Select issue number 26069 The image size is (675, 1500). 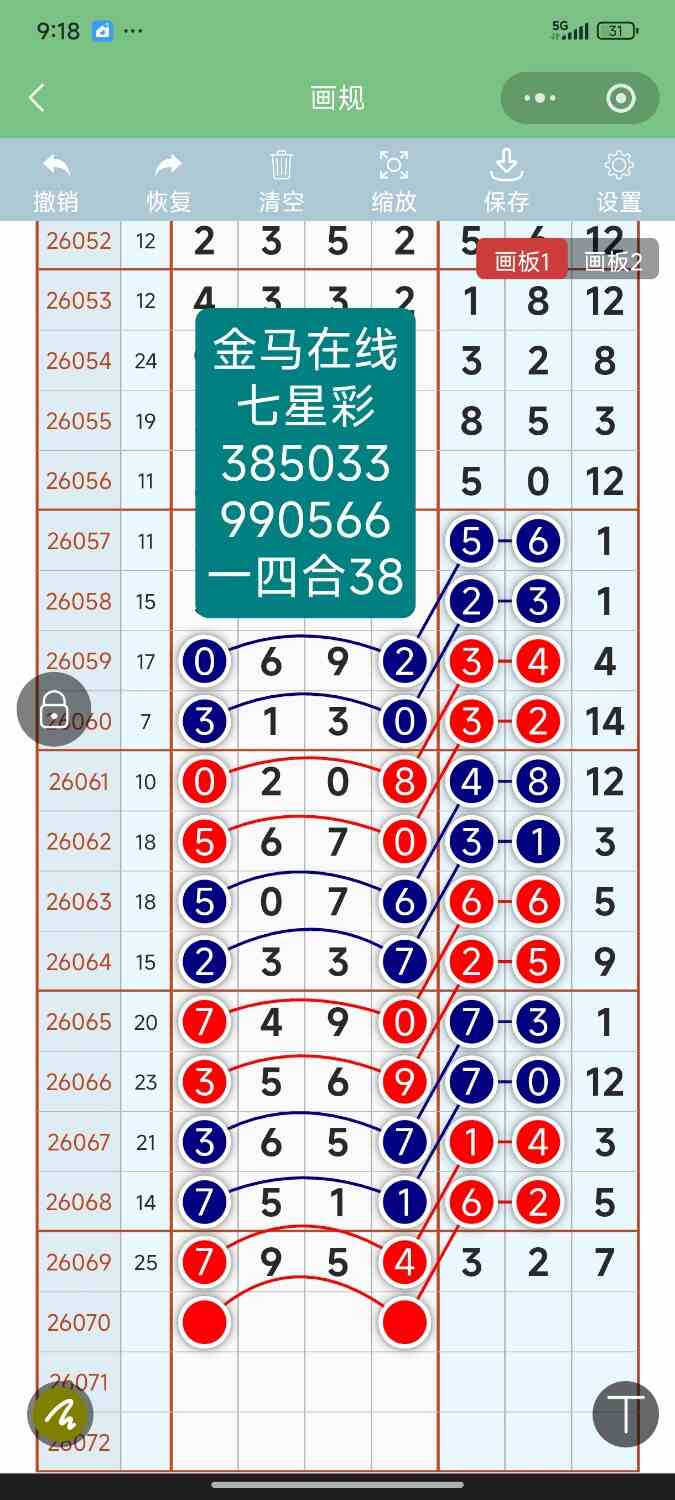pos(79,1262)
